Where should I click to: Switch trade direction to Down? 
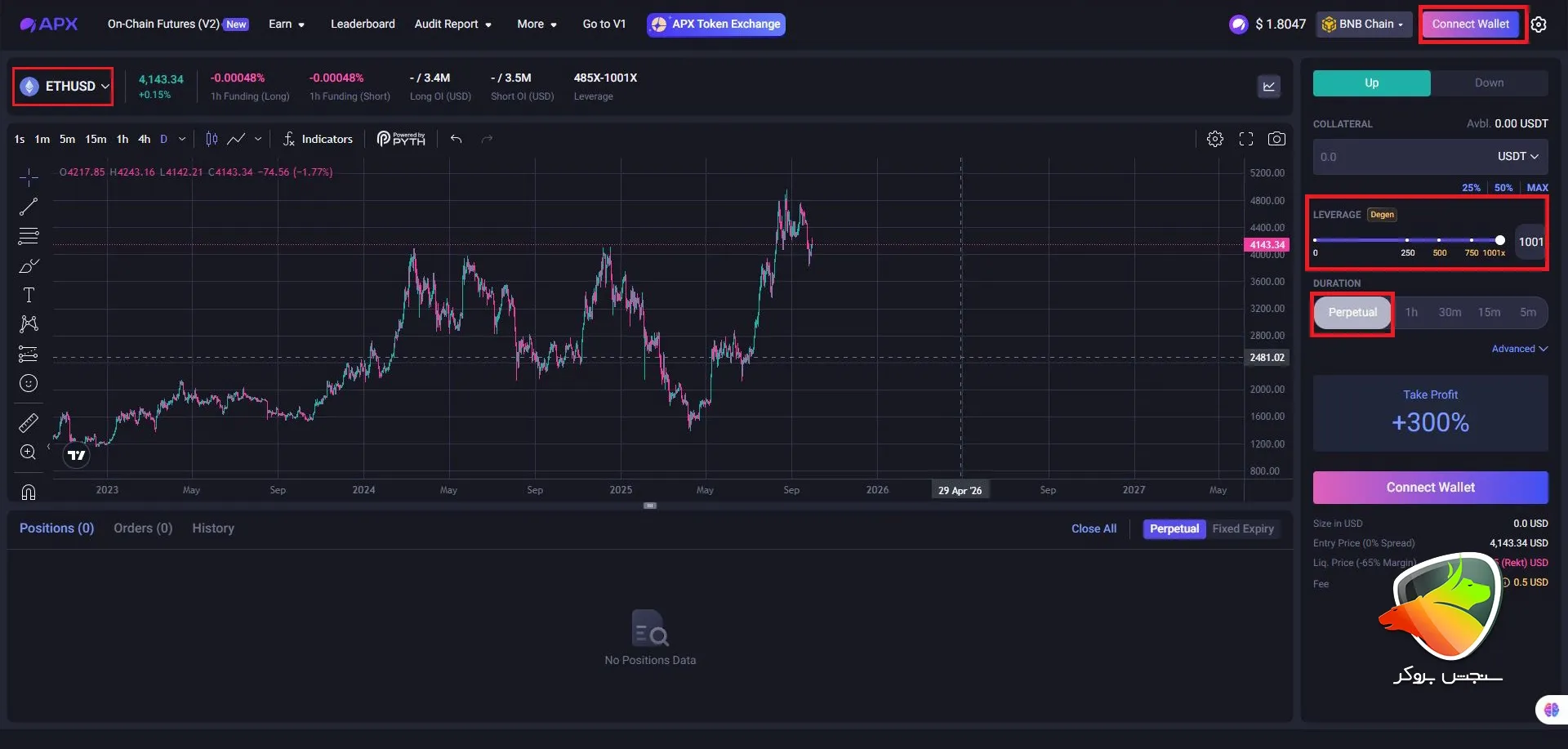(1489, 83)
